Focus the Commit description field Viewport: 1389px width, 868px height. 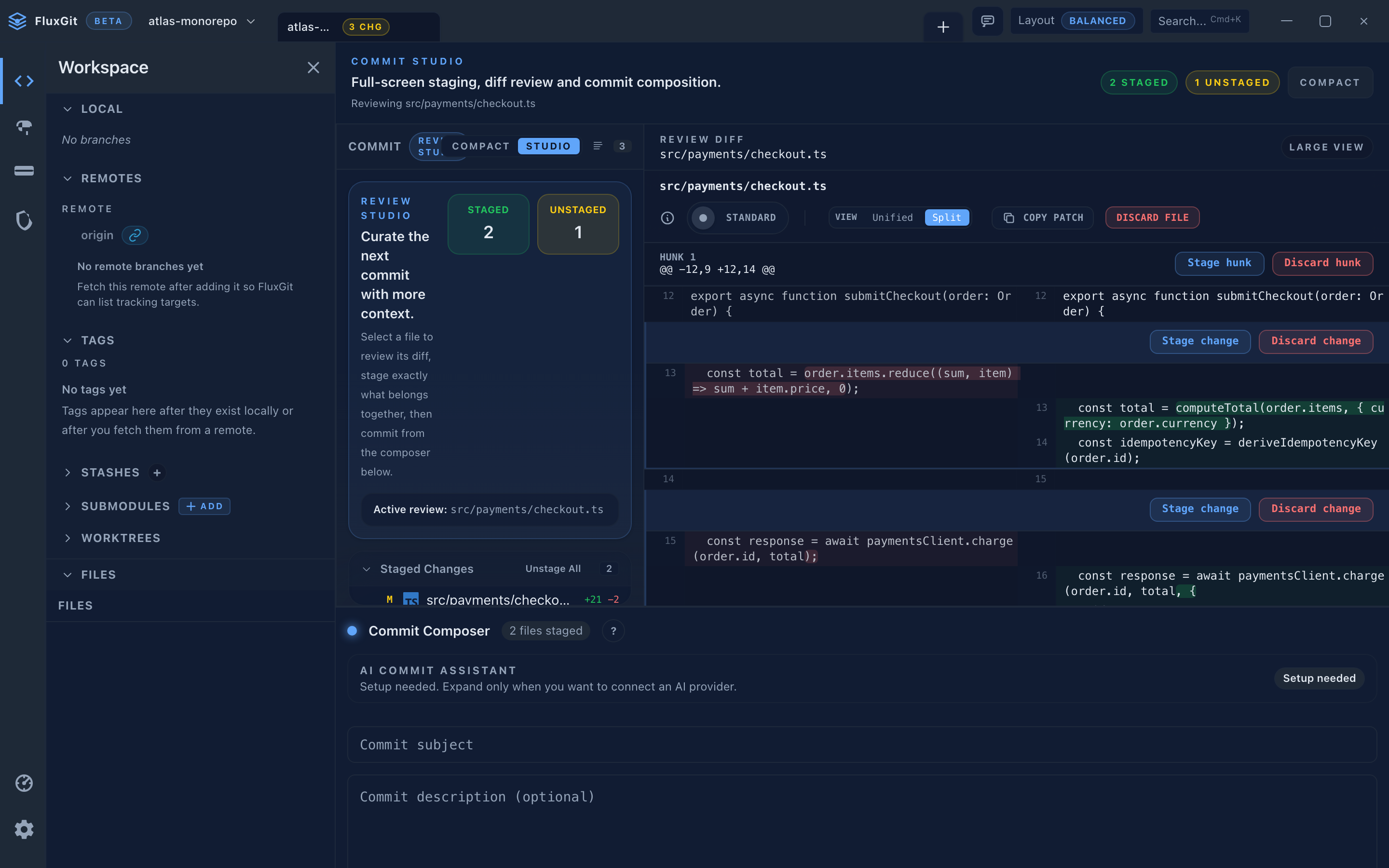(862, 822)
